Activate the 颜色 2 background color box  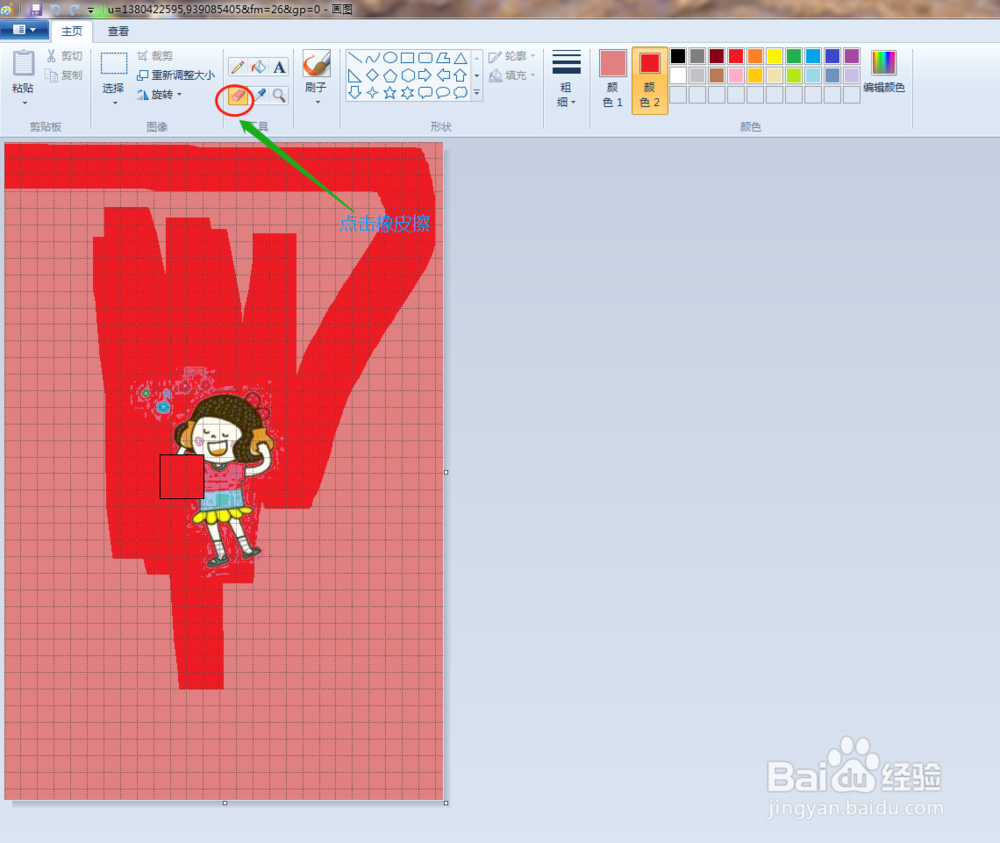(x=650, y=80)
